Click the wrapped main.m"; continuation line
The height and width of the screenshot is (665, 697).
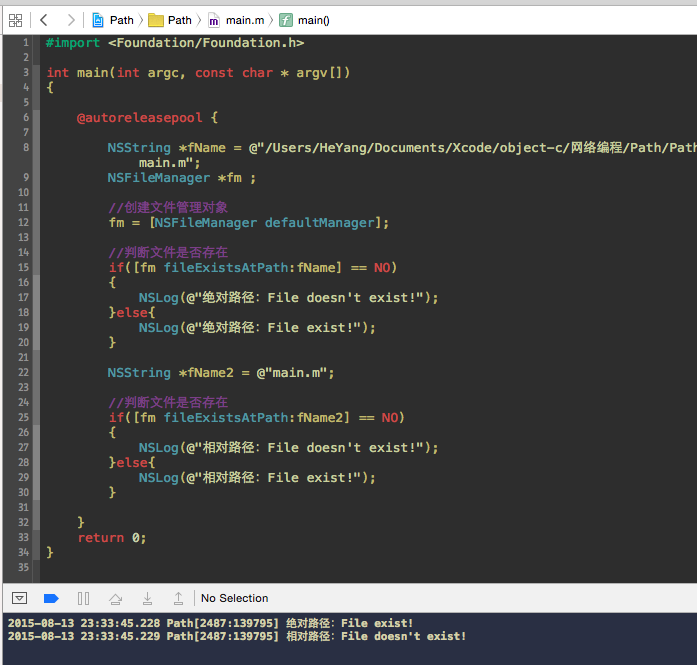(x=169, y=163)
